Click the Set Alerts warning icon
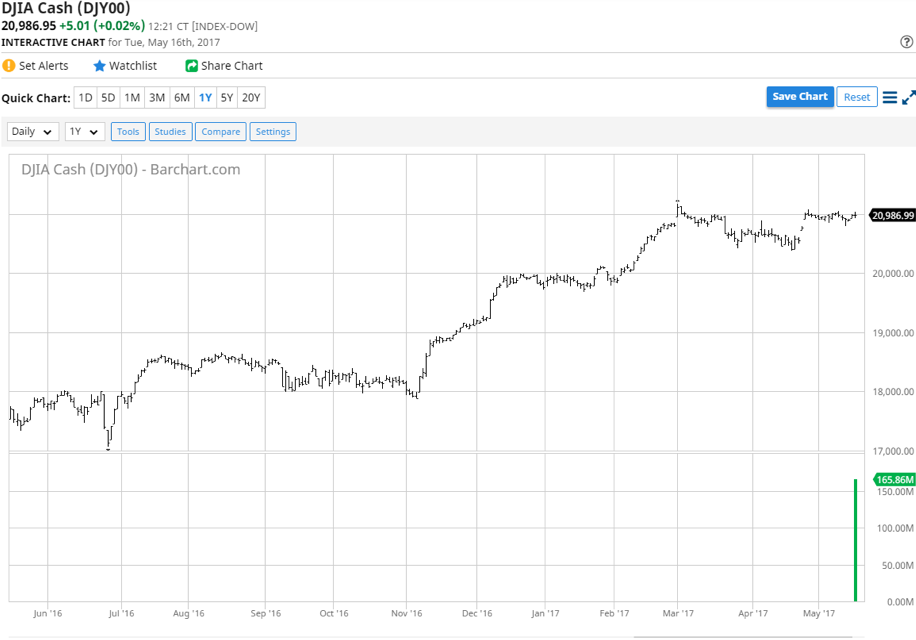Viewport: 916px width, 640px height. click(8, 66)
